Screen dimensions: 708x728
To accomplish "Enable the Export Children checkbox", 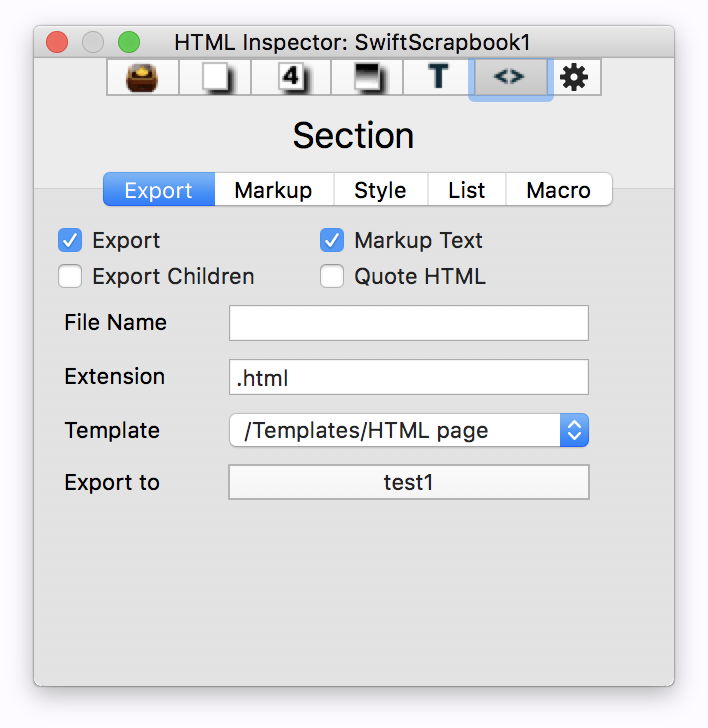I will (70, 276).
